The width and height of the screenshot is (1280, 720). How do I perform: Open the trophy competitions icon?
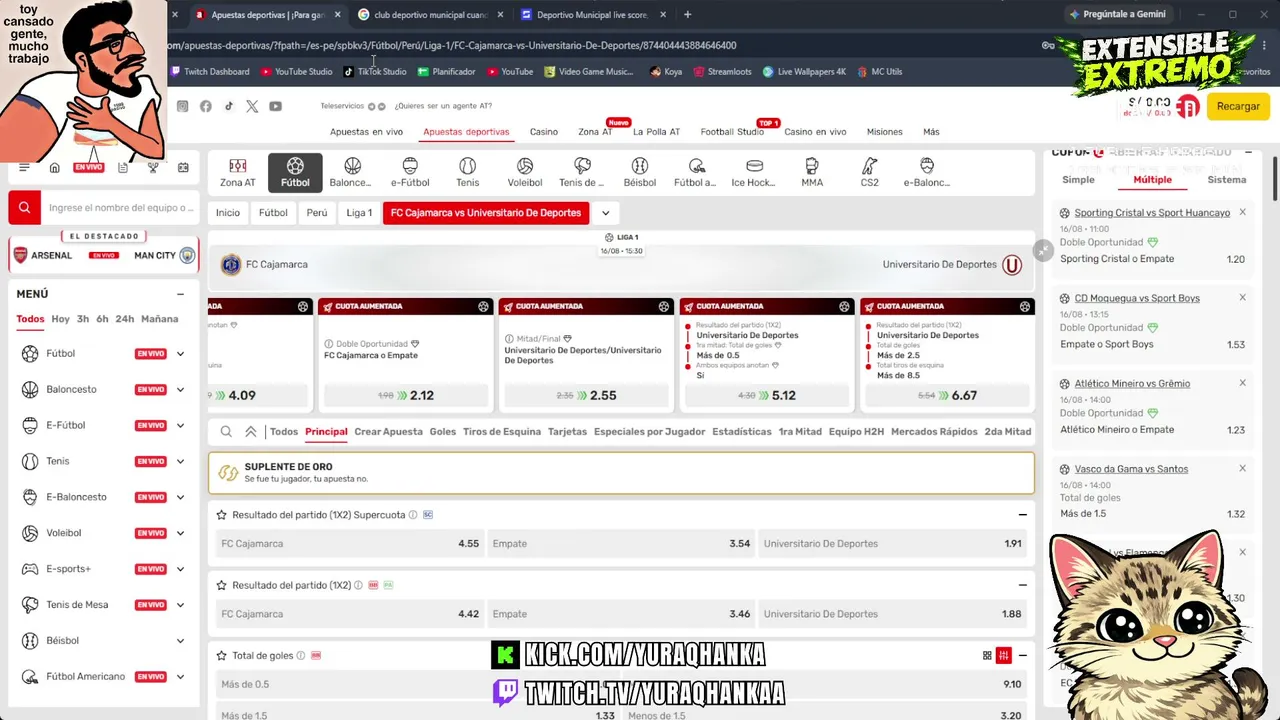pos(153,167)
